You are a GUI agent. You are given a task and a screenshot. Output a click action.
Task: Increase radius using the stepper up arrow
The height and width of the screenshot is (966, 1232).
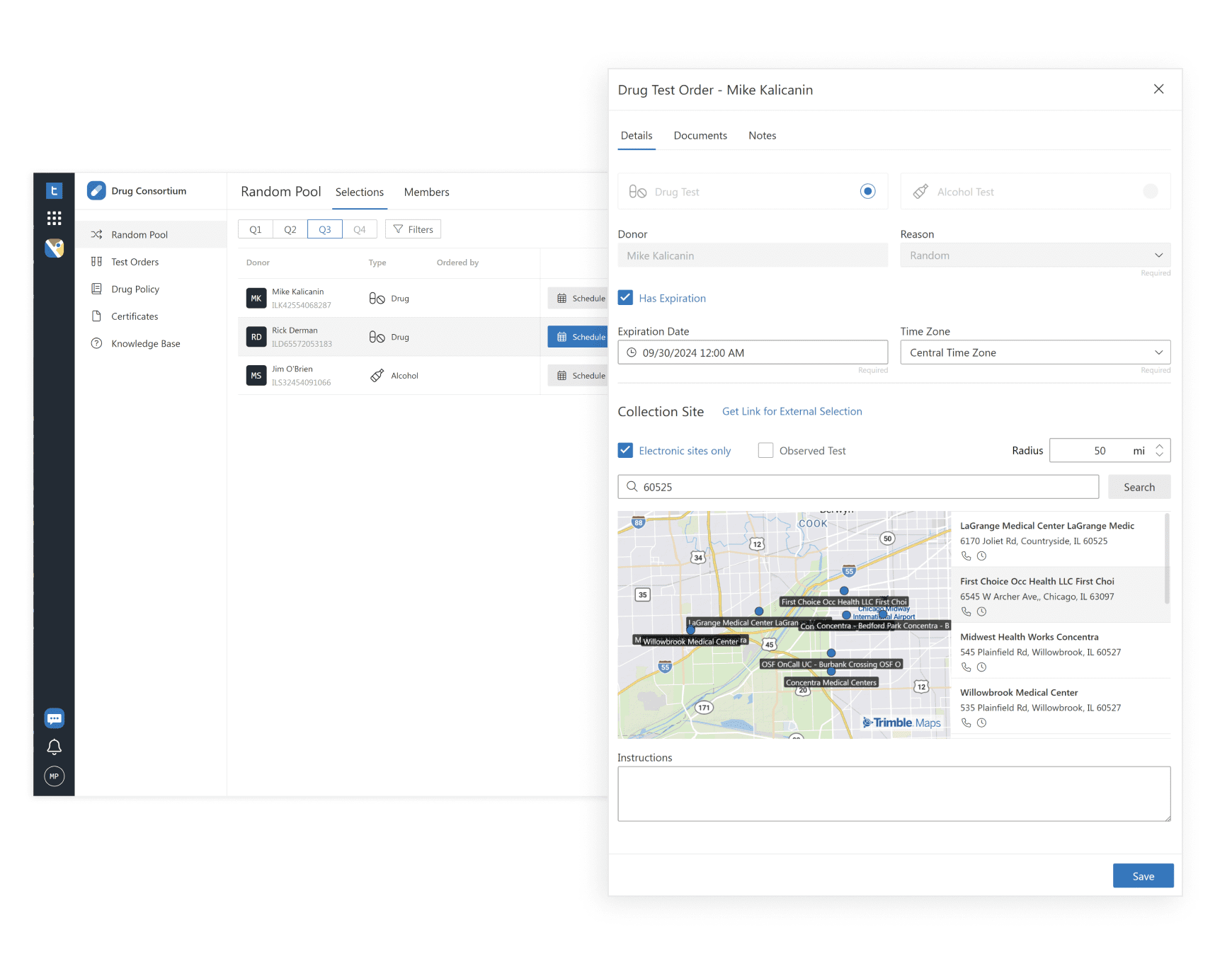1159,446
